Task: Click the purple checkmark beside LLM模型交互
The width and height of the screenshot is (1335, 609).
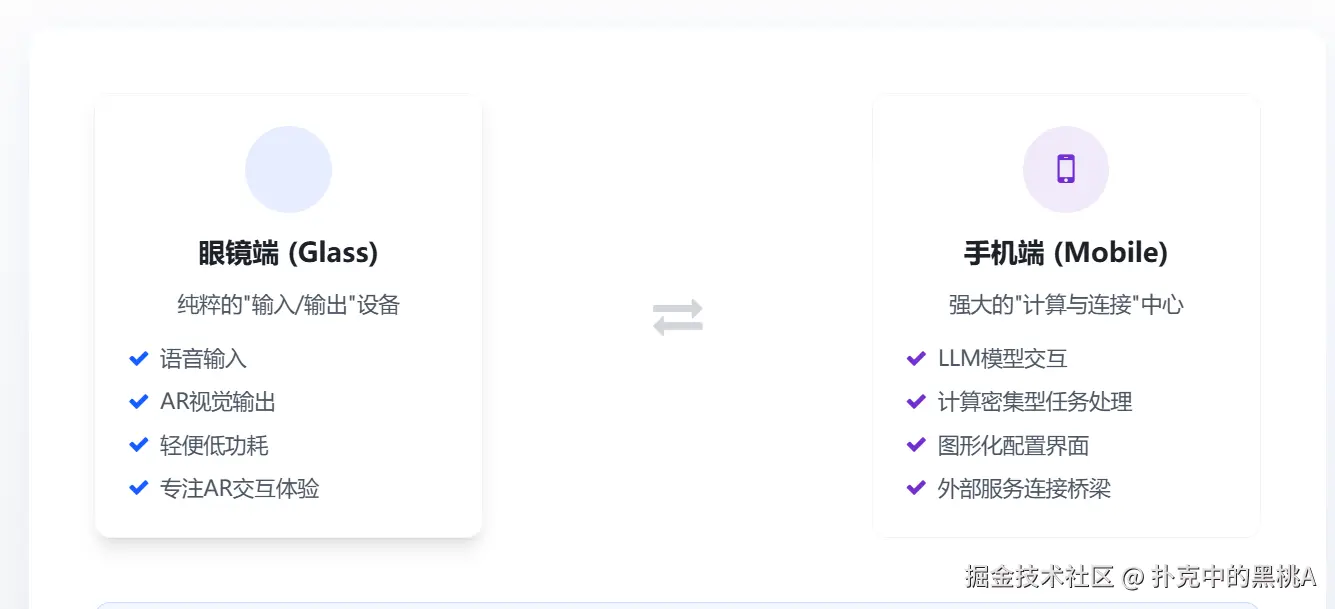Action: tap(915, 358)
